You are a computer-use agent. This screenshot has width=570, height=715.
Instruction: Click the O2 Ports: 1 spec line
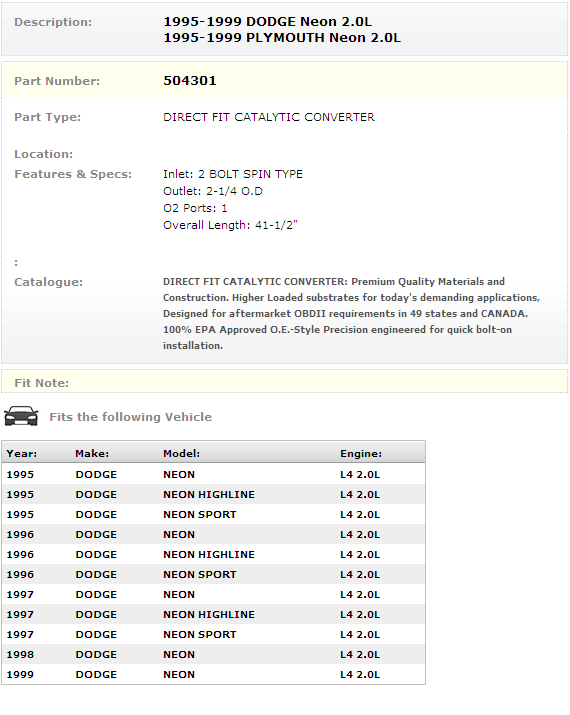(x=195, y=208)
